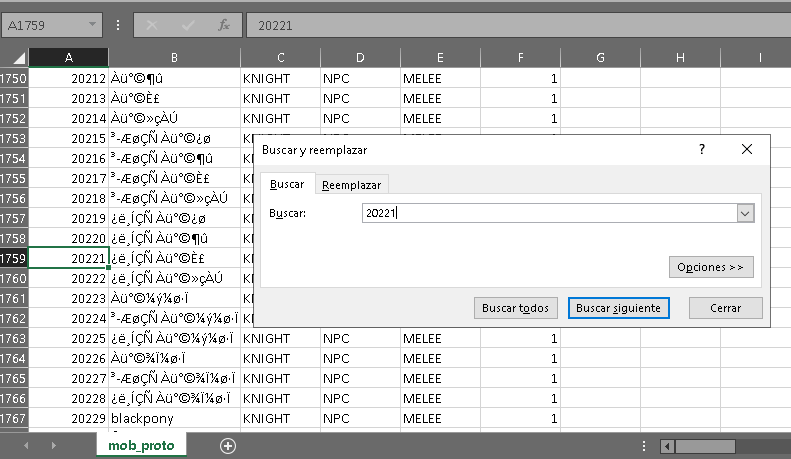The image size is (791, 459).
Task: Open the mob_proto sheet tab
Action: [141, 445]
